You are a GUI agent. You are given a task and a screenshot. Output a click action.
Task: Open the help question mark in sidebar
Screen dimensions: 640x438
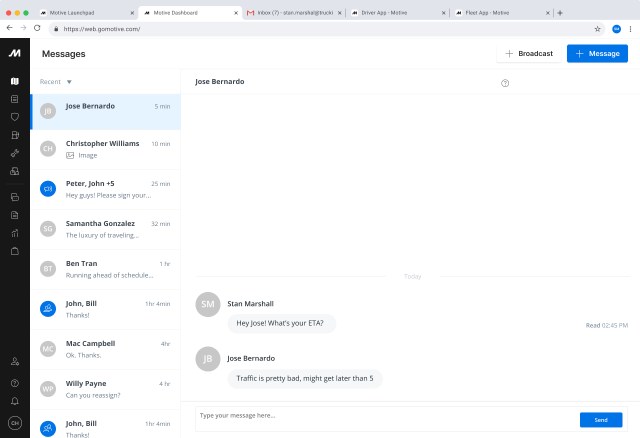pos(14,383)
